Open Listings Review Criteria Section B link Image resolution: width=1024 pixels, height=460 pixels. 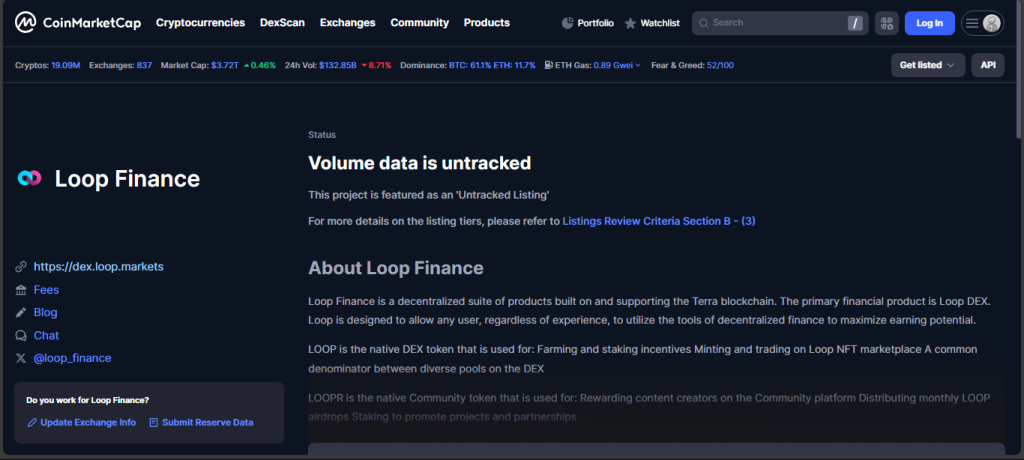click(x=658, y=220)
